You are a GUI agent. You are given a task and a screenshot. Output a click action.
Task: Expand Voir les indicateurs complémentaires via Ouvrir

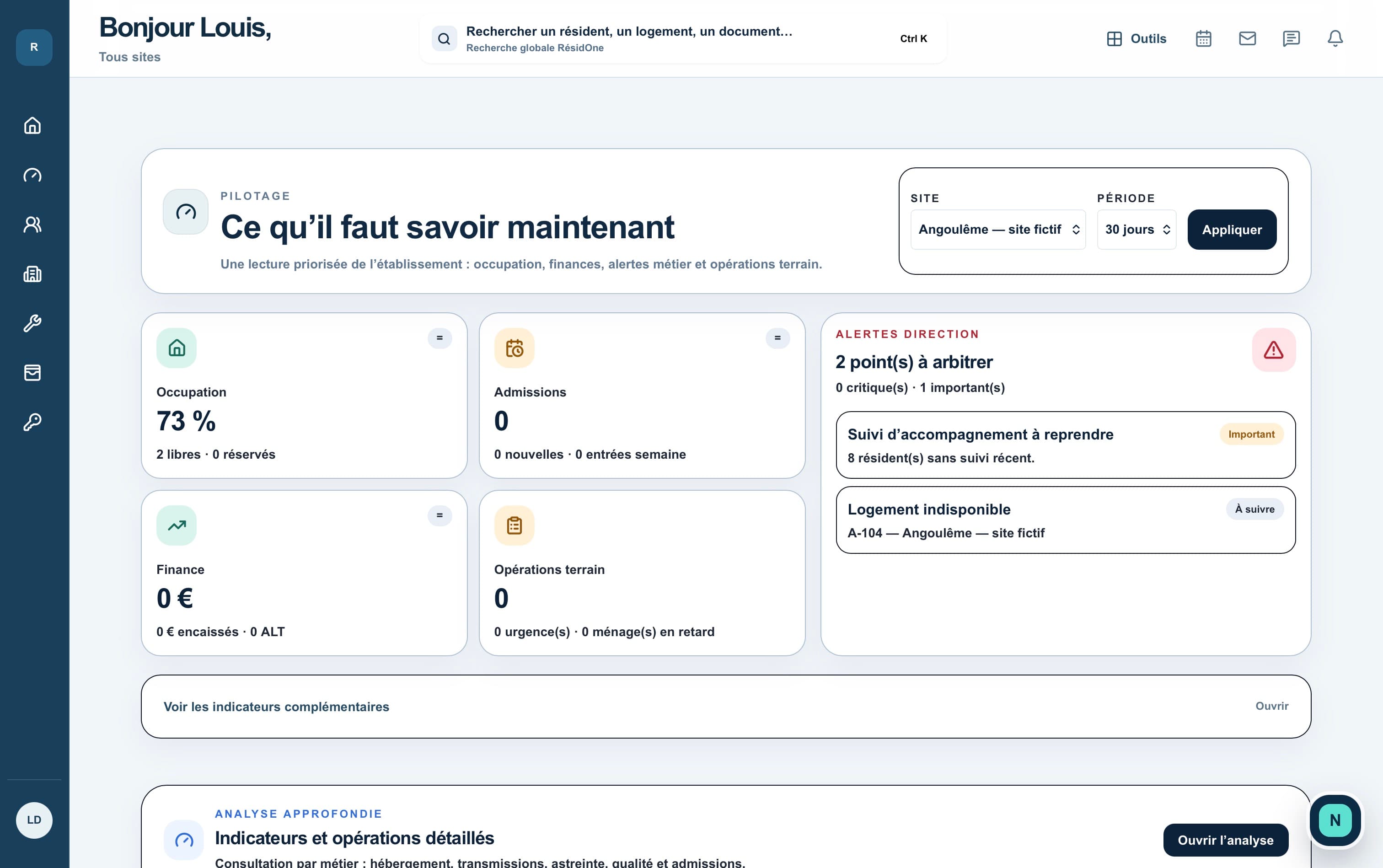click(x=1271, y=706)
